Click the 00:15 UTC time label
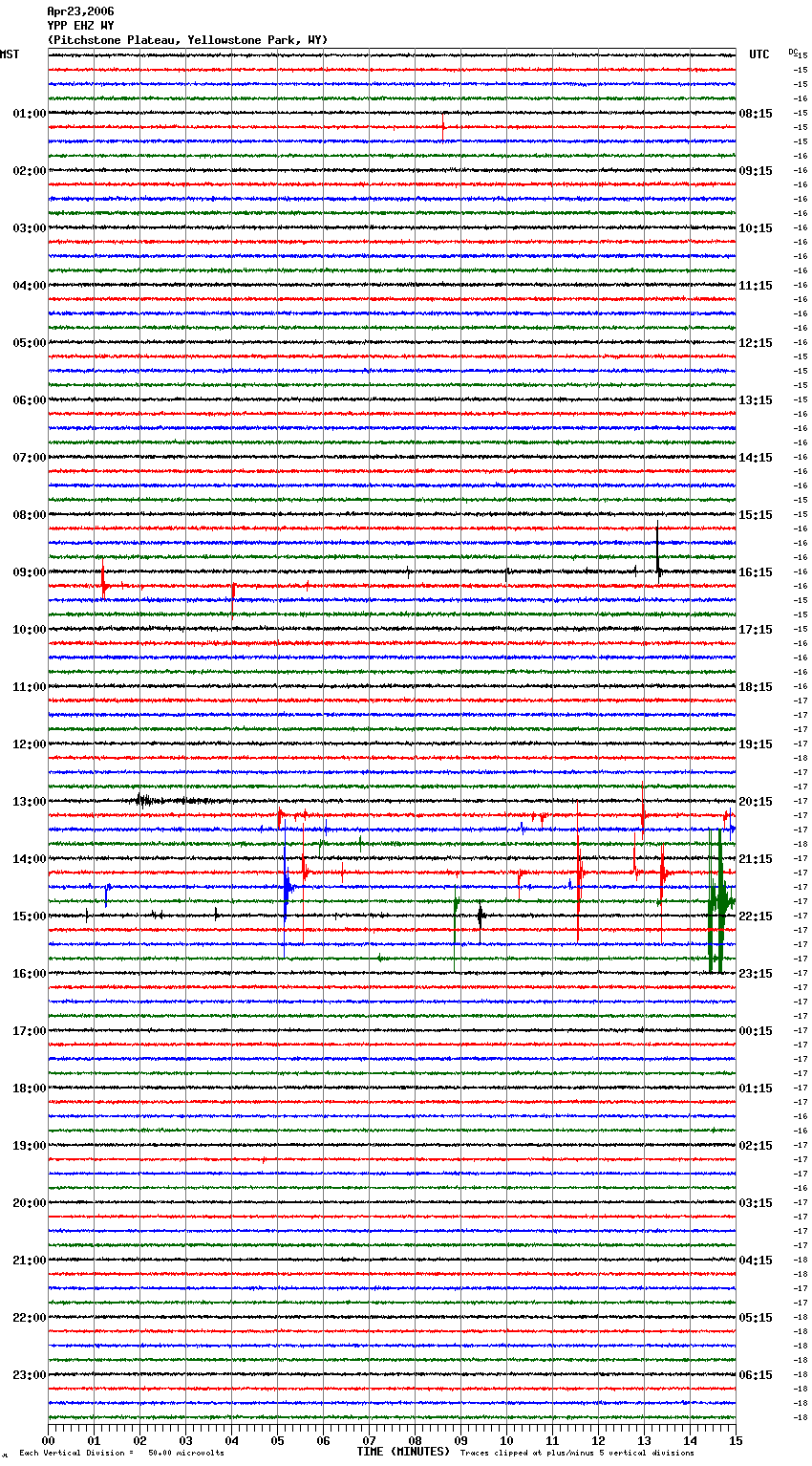Image resolution: width=812 pixels, height=1466 pixels. [x=756, y=1031]
